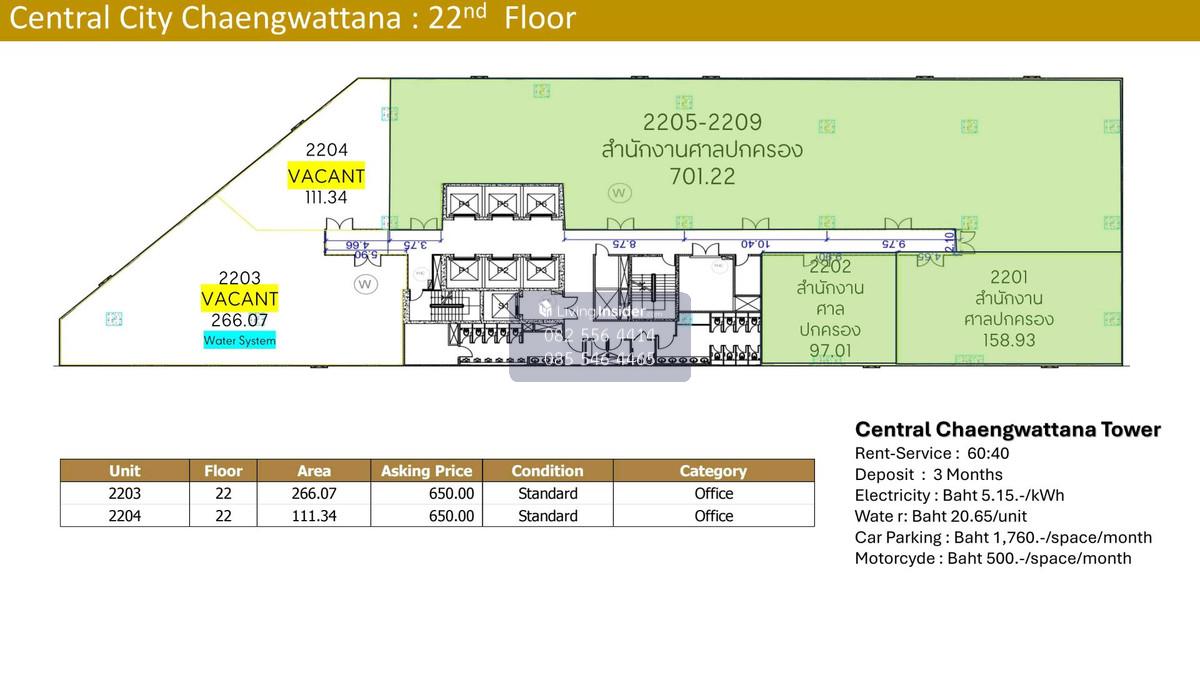Click the circled W symbol near unit 2203
1200x675 pixels.
pyautogui.click(x=365, y=285)
